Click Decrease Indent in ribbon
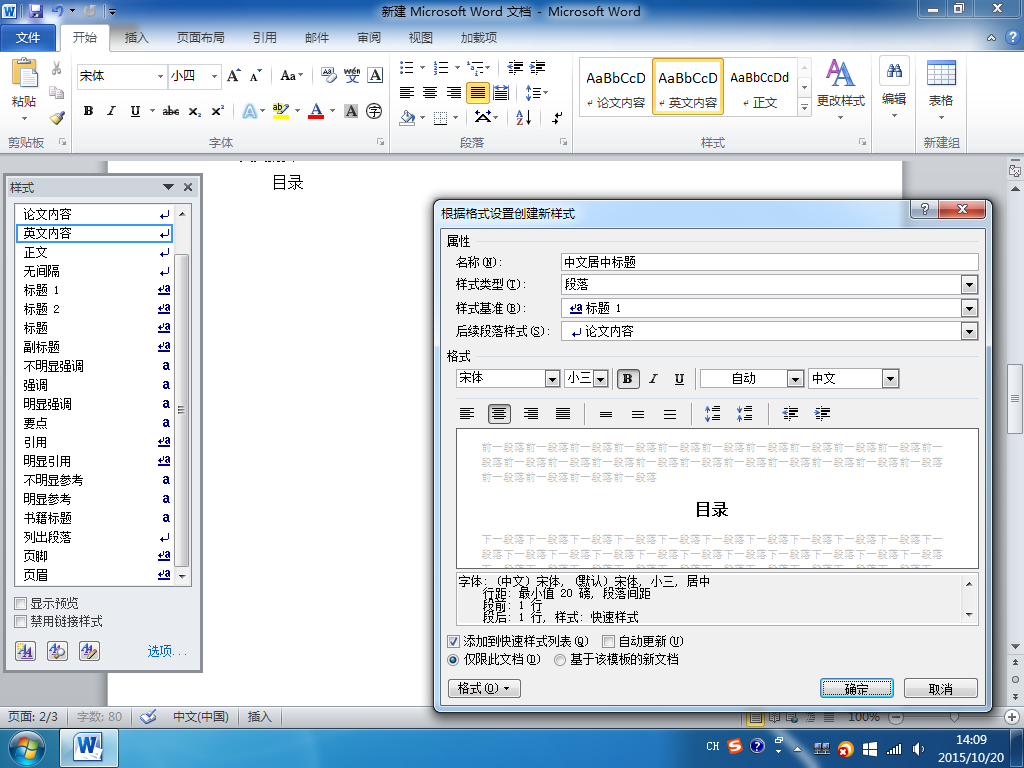 coord(515,67)
